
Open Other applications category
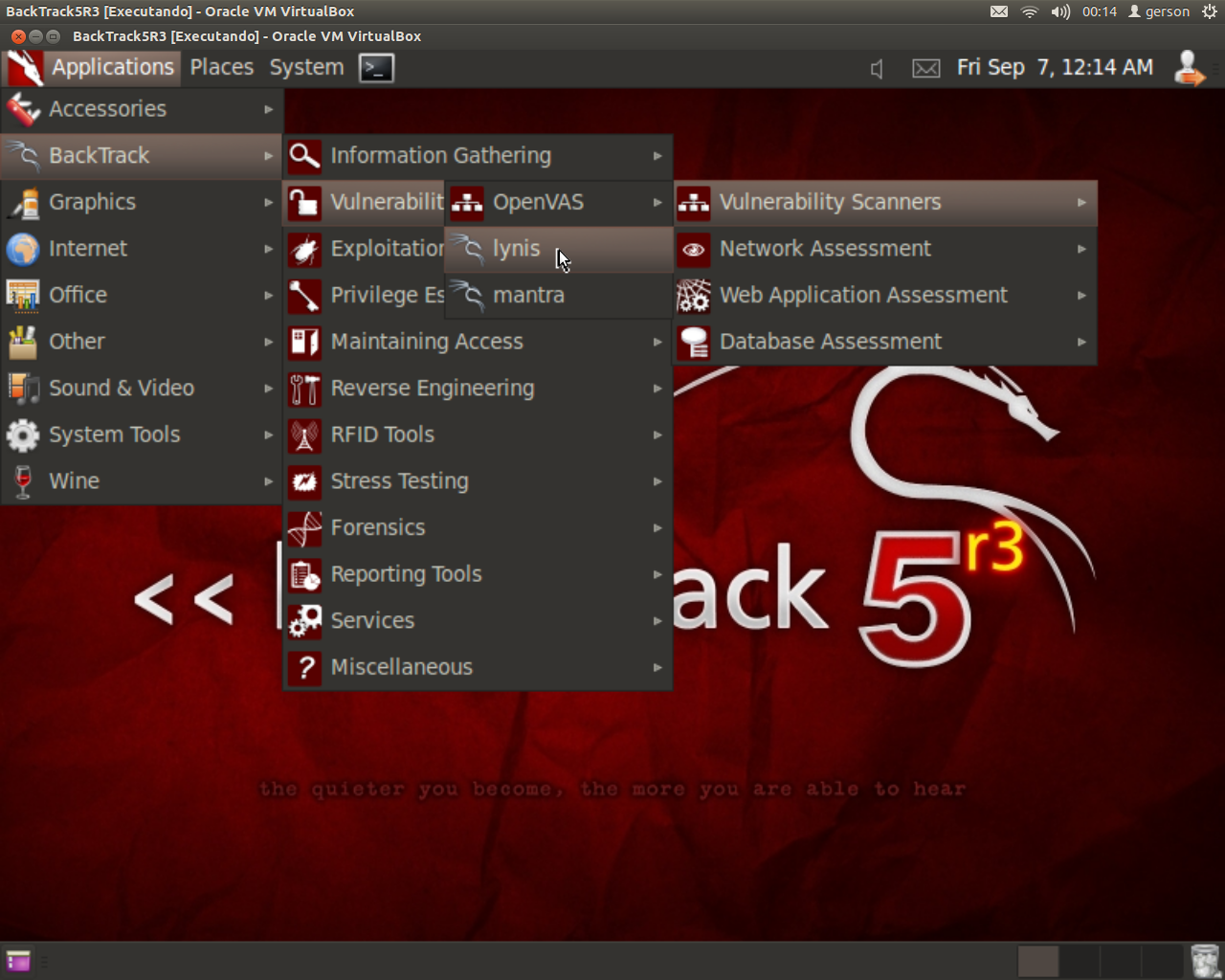point(141,342)
